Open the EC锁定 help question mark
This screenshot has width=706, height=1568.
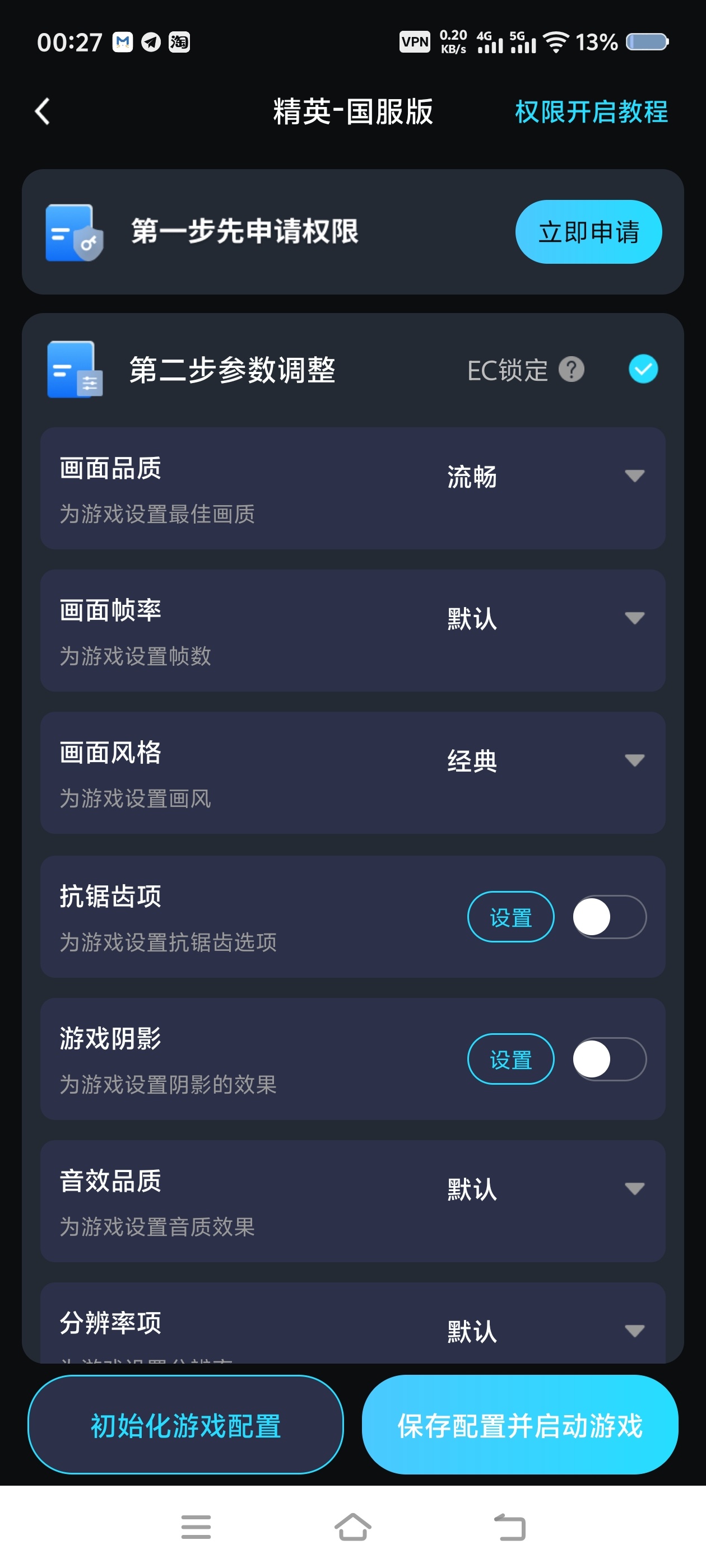click(571, 369)
